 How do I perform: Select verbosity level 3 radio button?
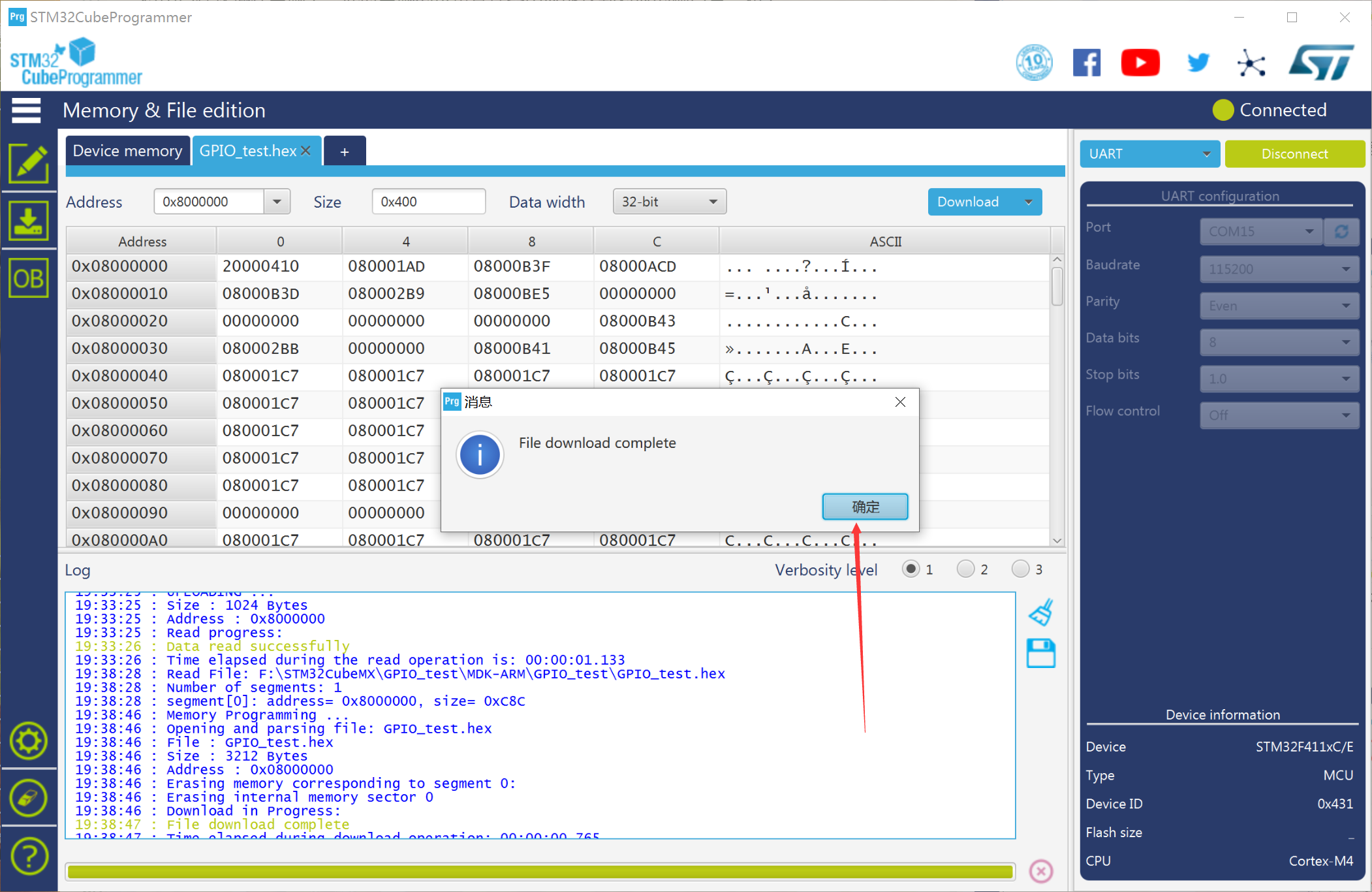(1020, 569)
